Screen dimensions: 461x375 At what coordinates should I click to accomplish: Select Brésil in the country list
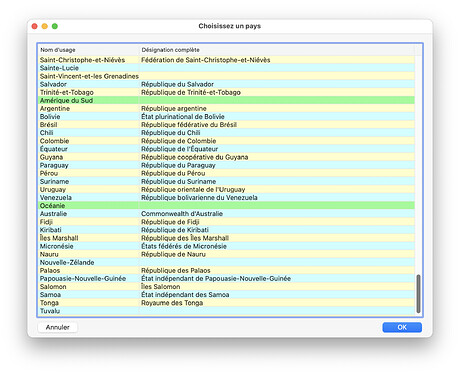(x=226, y=125)
